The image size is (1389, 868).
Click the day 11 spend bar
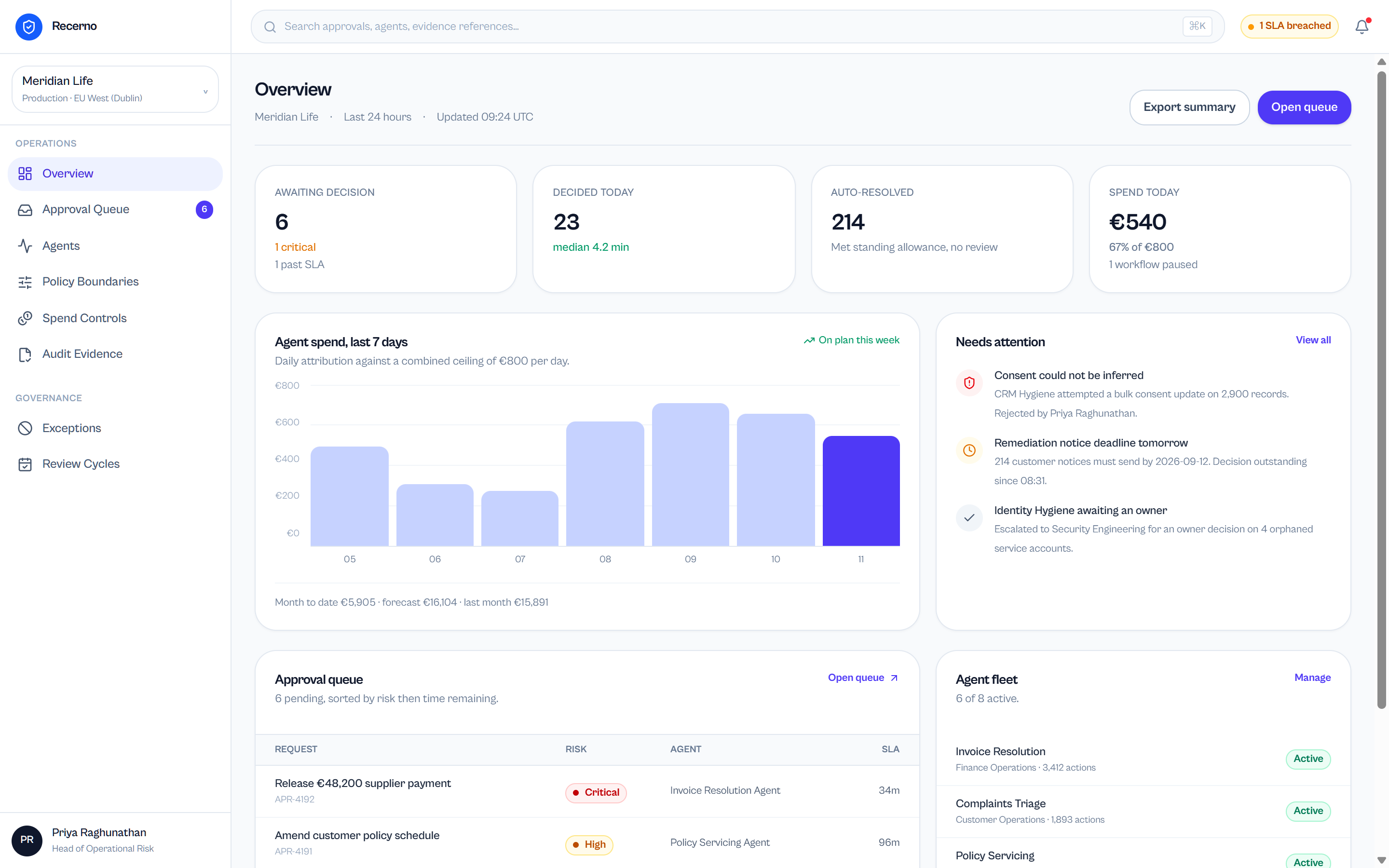861,491
